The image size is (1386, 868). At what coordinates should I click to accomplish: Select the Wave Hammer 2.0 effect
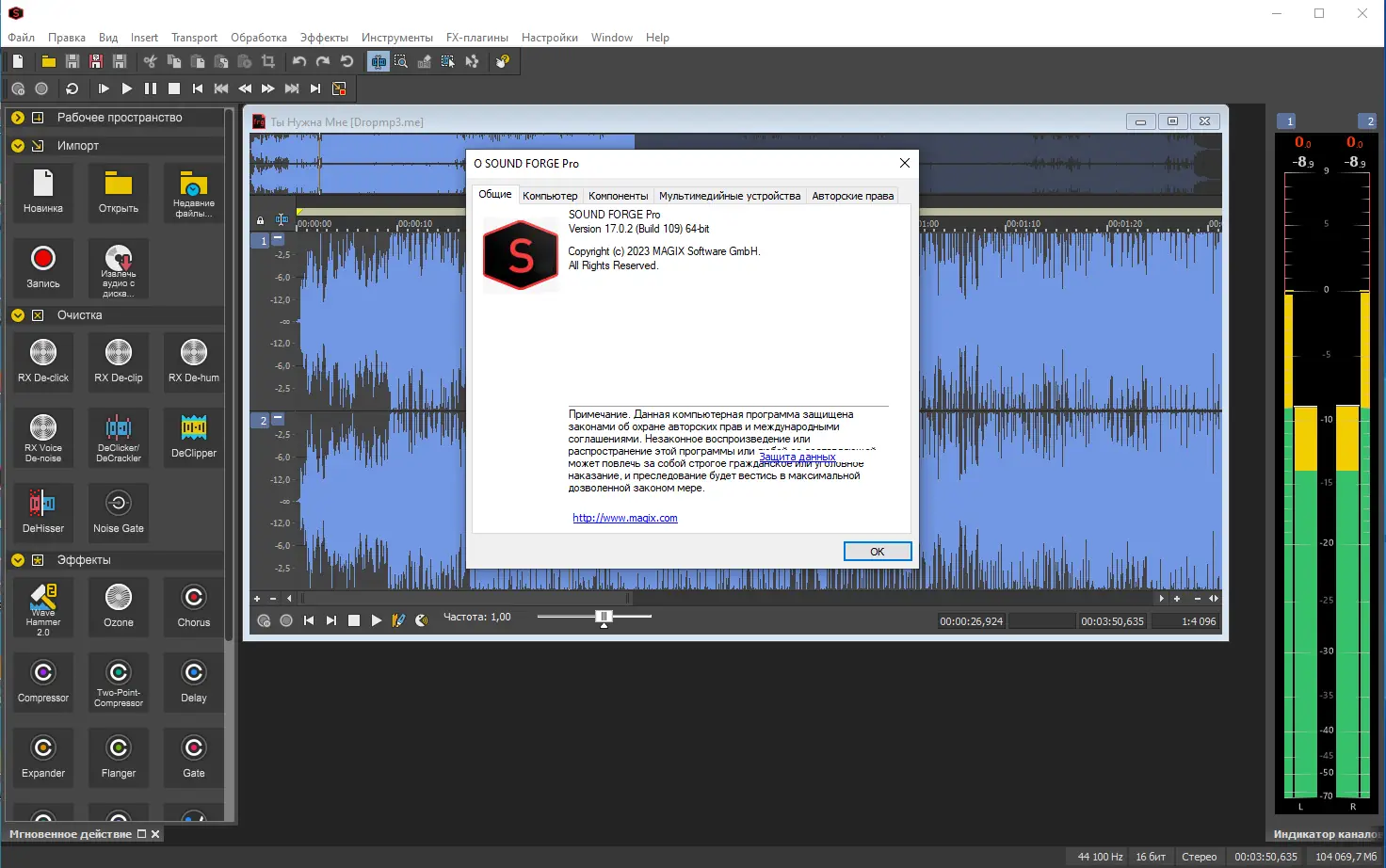pyautogui.click(x=42, y=606)
